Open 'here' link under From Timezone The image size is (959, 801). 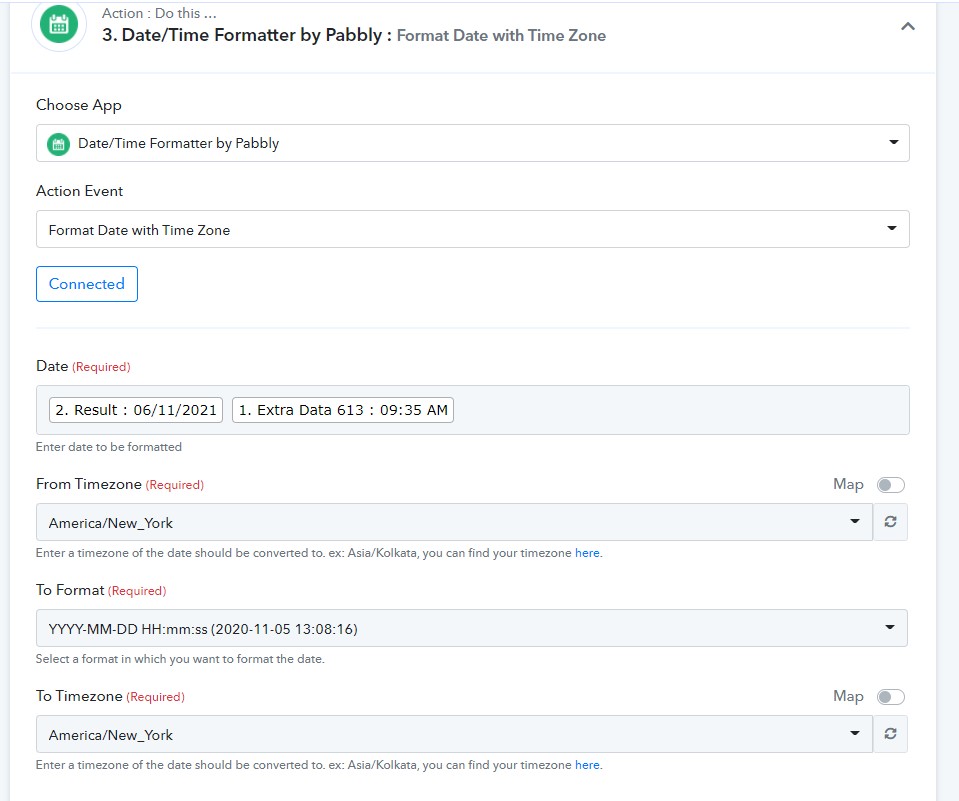coord(587,553)
